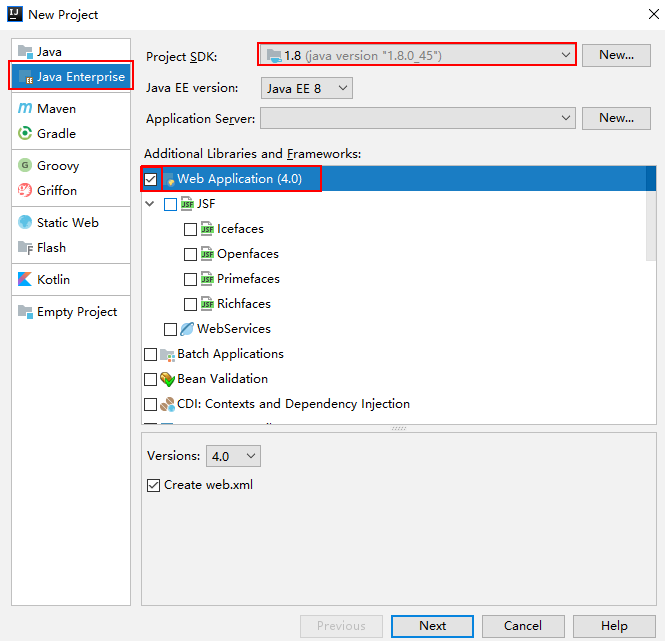
Task: Click the Openfaces JSF icon
Action: tap(207, 254)
